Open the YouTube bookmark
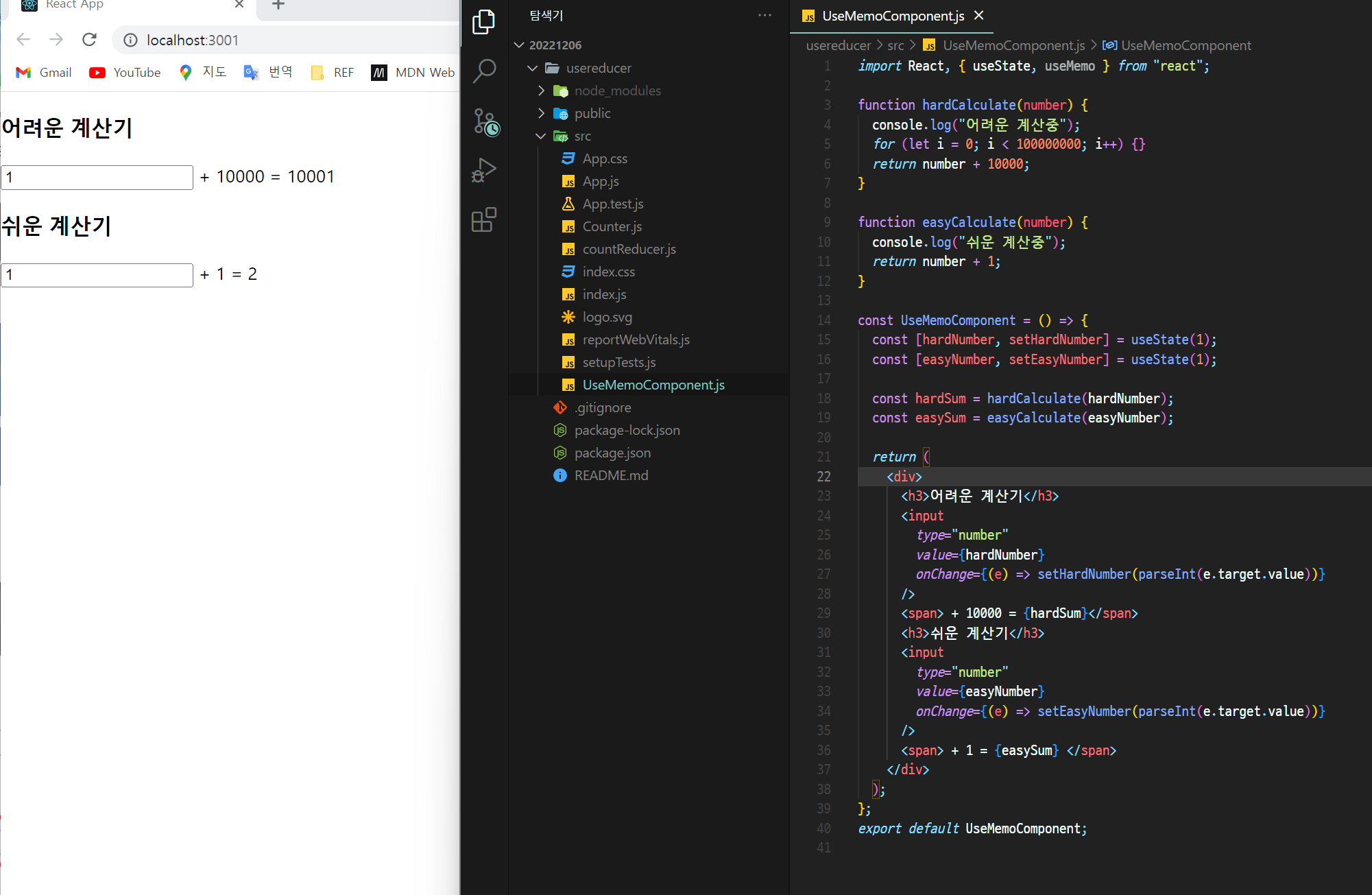 [x=125, y=73]
